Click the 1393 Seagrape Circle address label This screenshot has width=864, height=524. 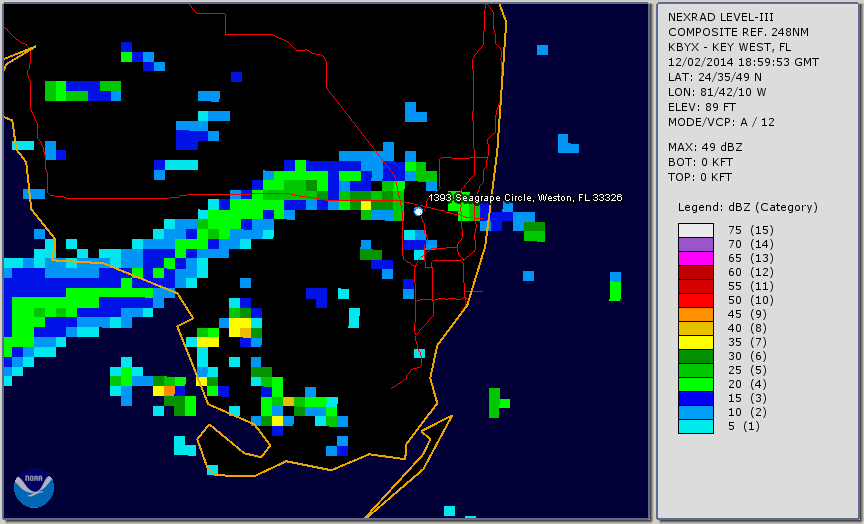(525, 198)
